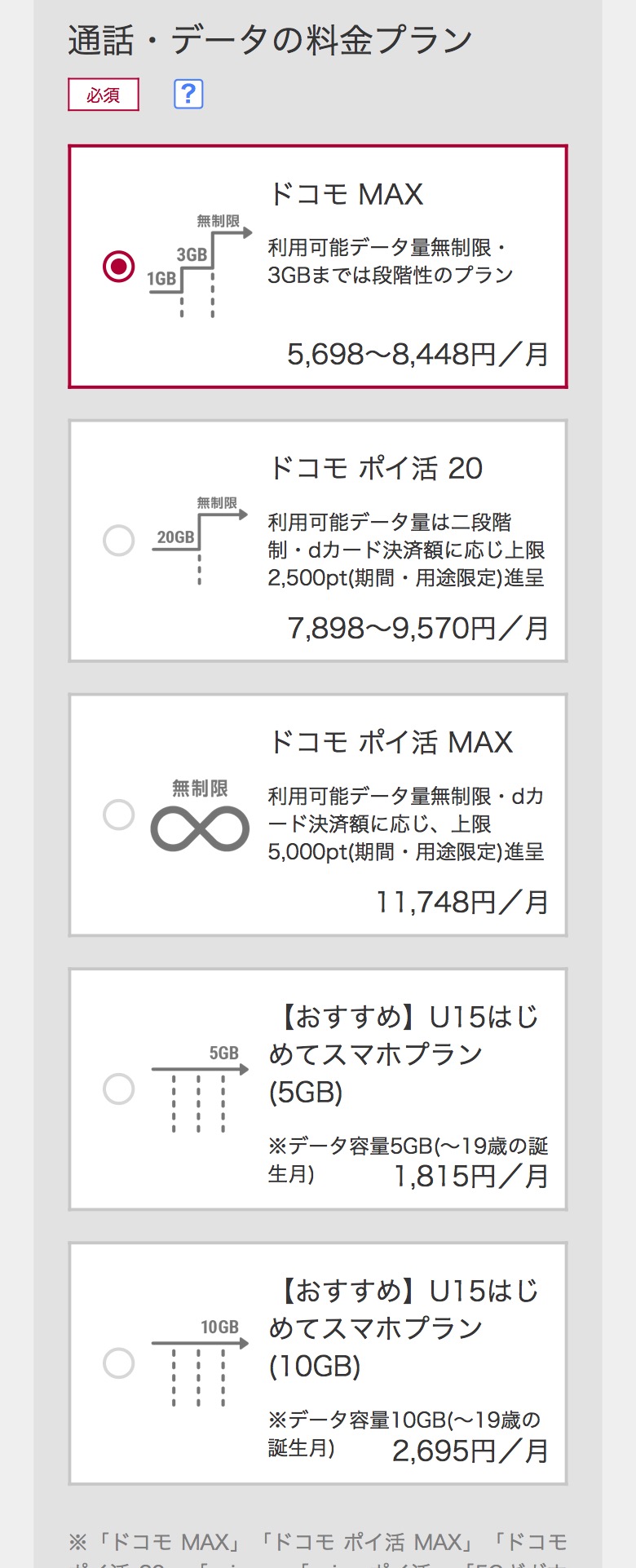Image resolution: width=636 pixels, height=1568 pixels.
Task: Click the footnote text starting with ※「ドコモ MAX」
Action: point(318,1535)
